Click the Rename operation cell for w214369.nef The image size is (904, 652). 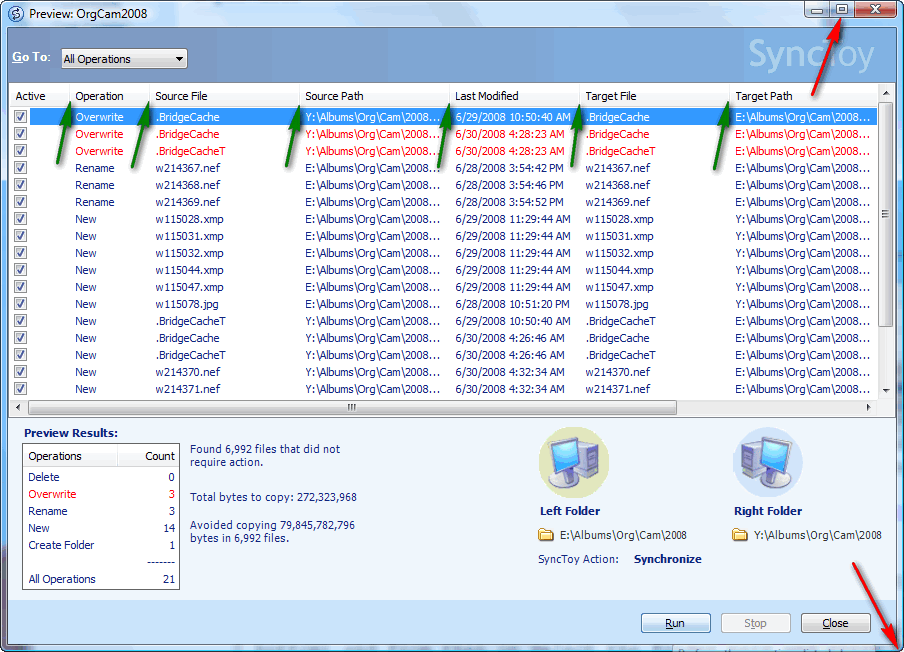(95, 202)
